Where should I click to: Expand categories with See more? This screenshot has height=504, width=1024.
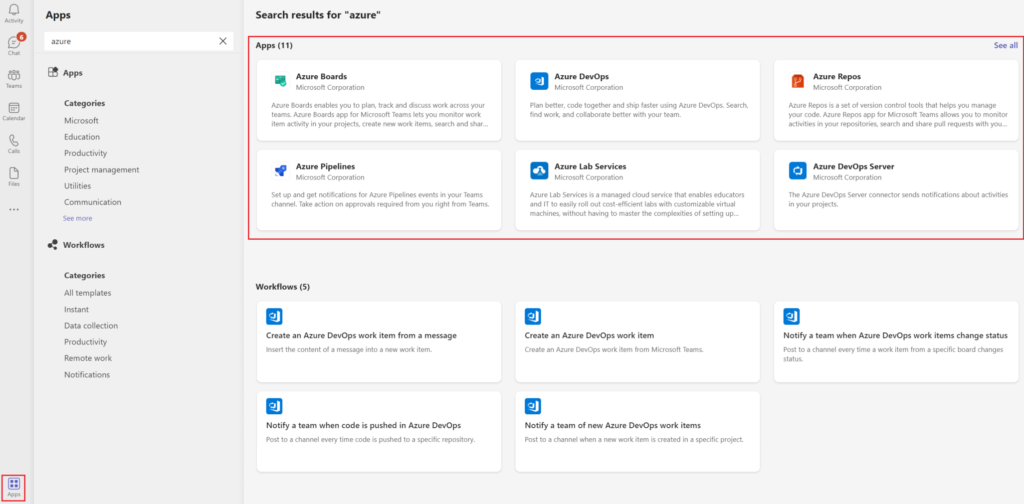(x=77, y=218)
